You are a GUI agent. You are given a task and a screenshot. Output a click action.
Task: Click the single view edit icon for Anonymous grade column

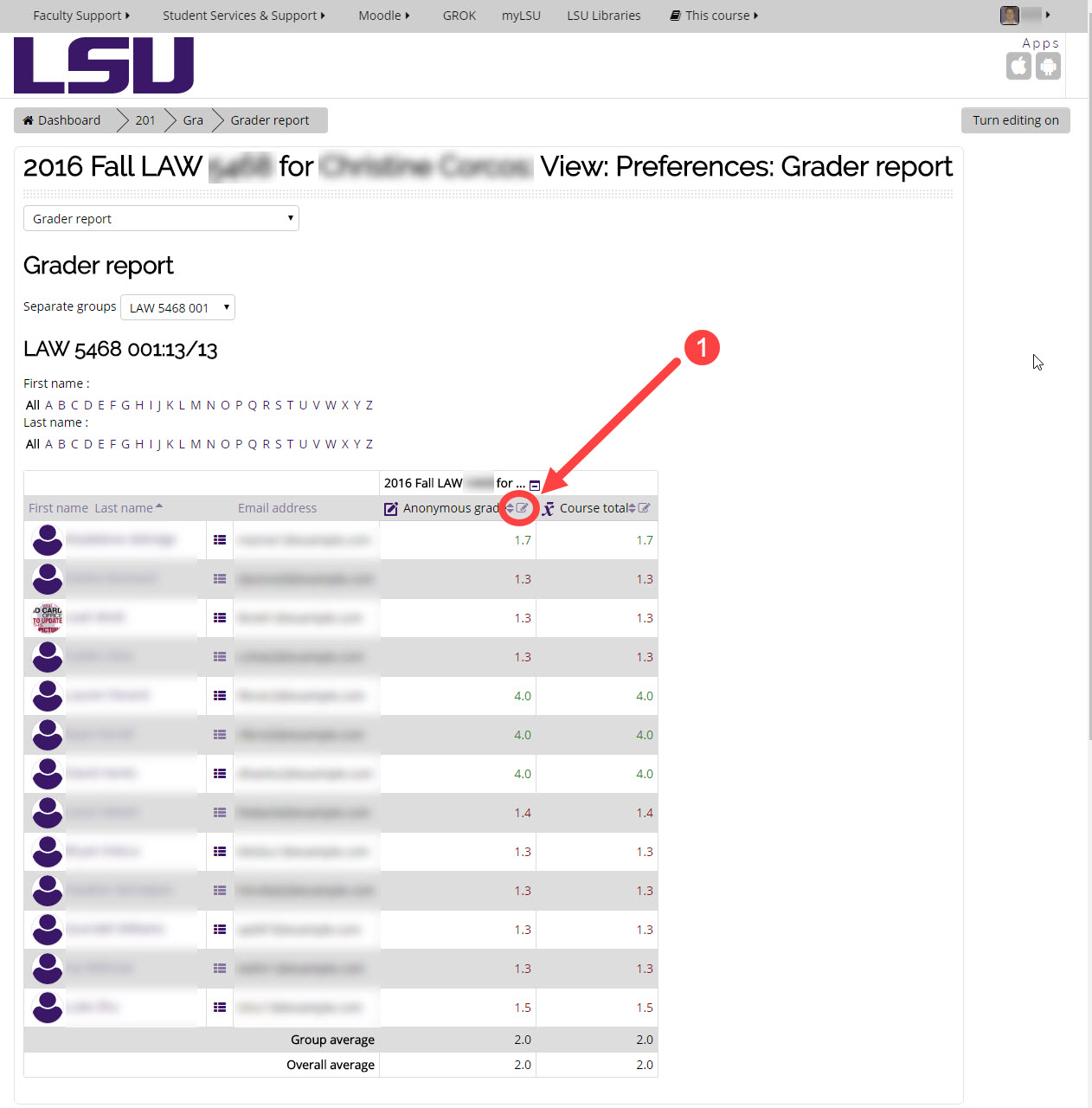coord(522,508)
